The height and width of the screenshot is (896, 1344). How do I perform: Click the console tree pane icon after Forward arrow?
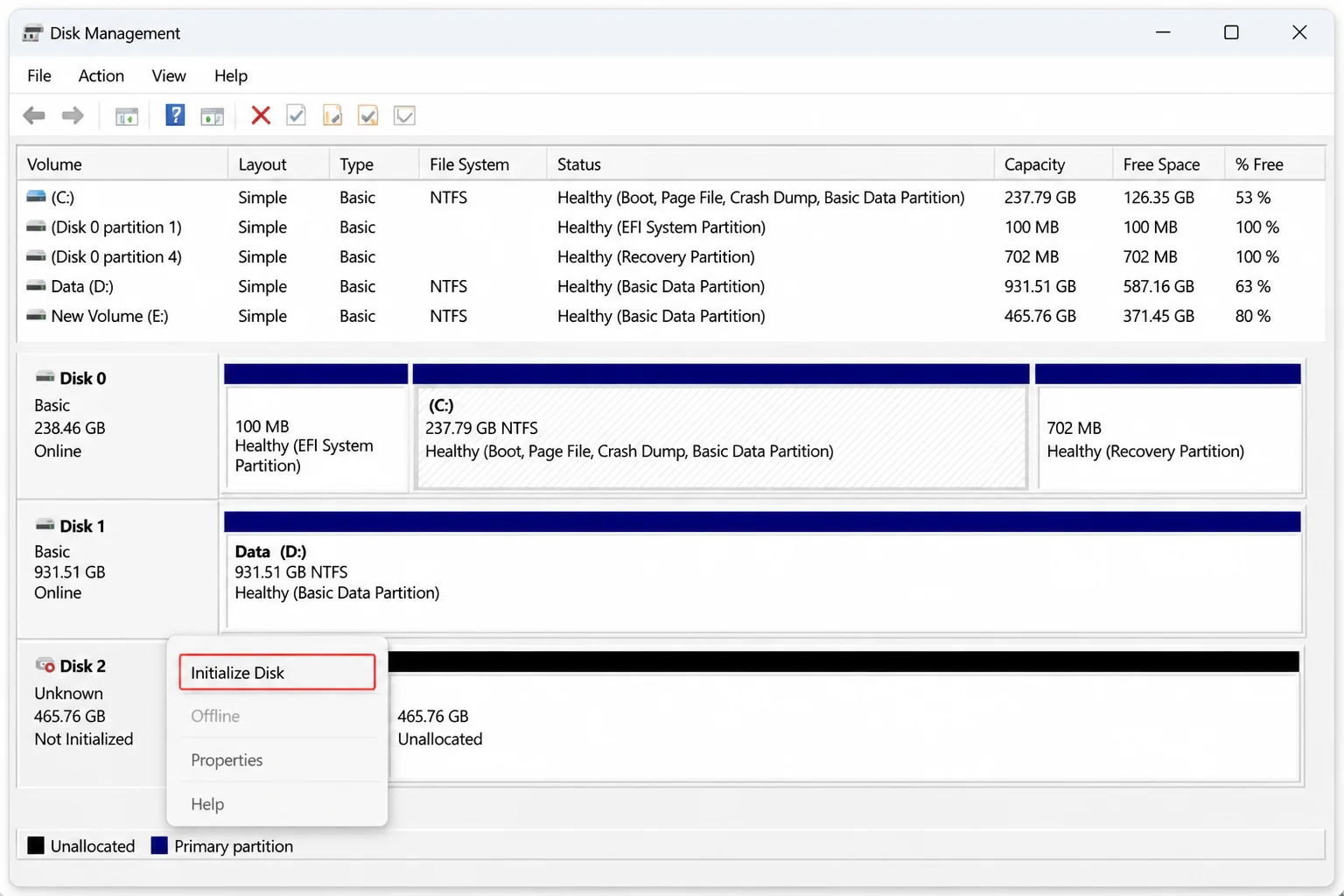[127, 115]
